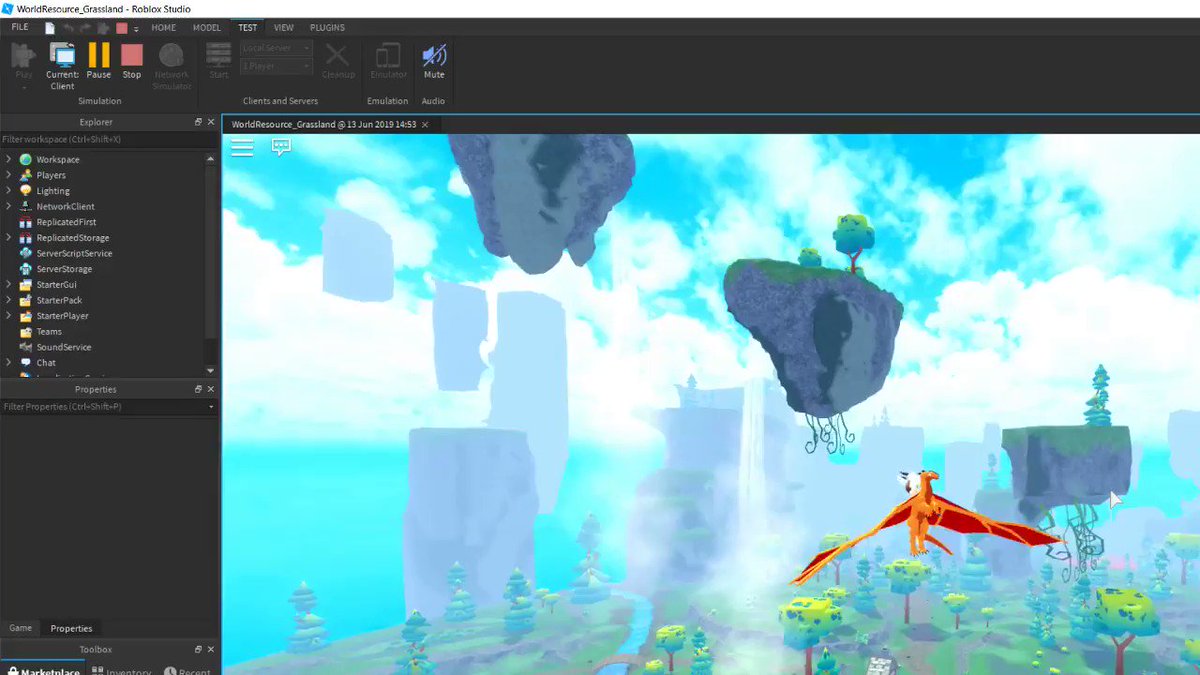
Task: Open the Inventory tab in Toolbox
Action: pos(122,671)
